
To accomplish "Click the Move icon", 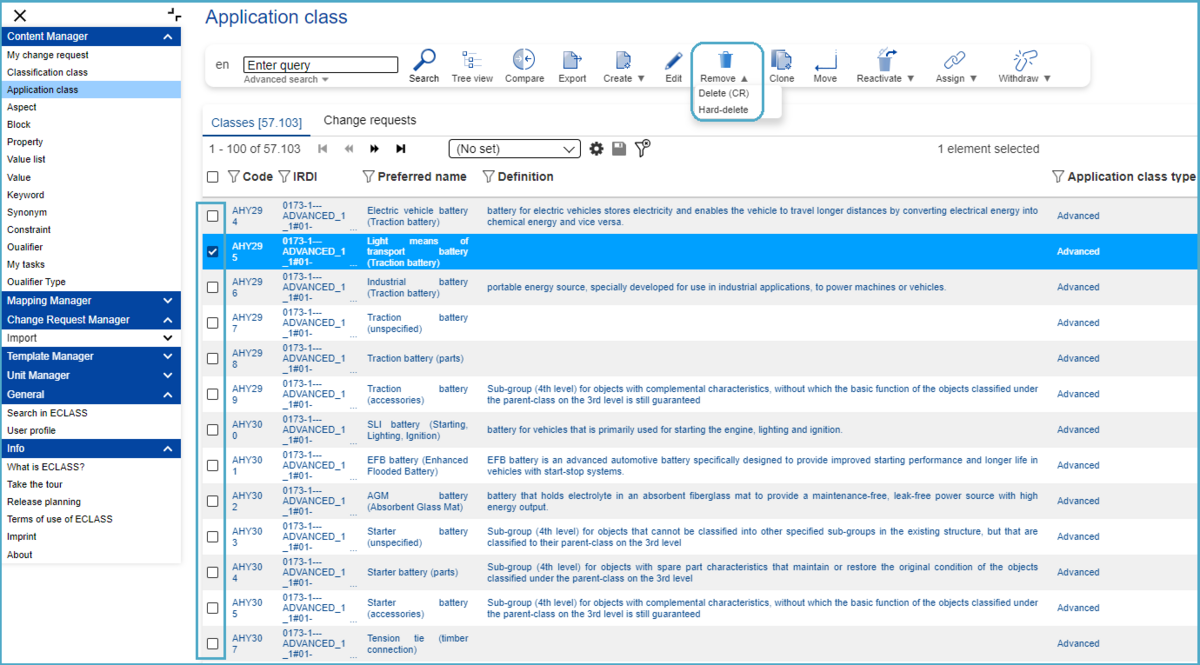I will pyautogui.click(x=825, y=61).
